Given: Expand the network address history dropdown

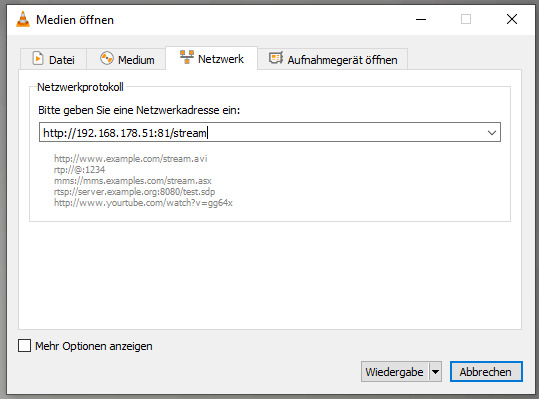Looking at the screenshot, I should pos(492,132).
